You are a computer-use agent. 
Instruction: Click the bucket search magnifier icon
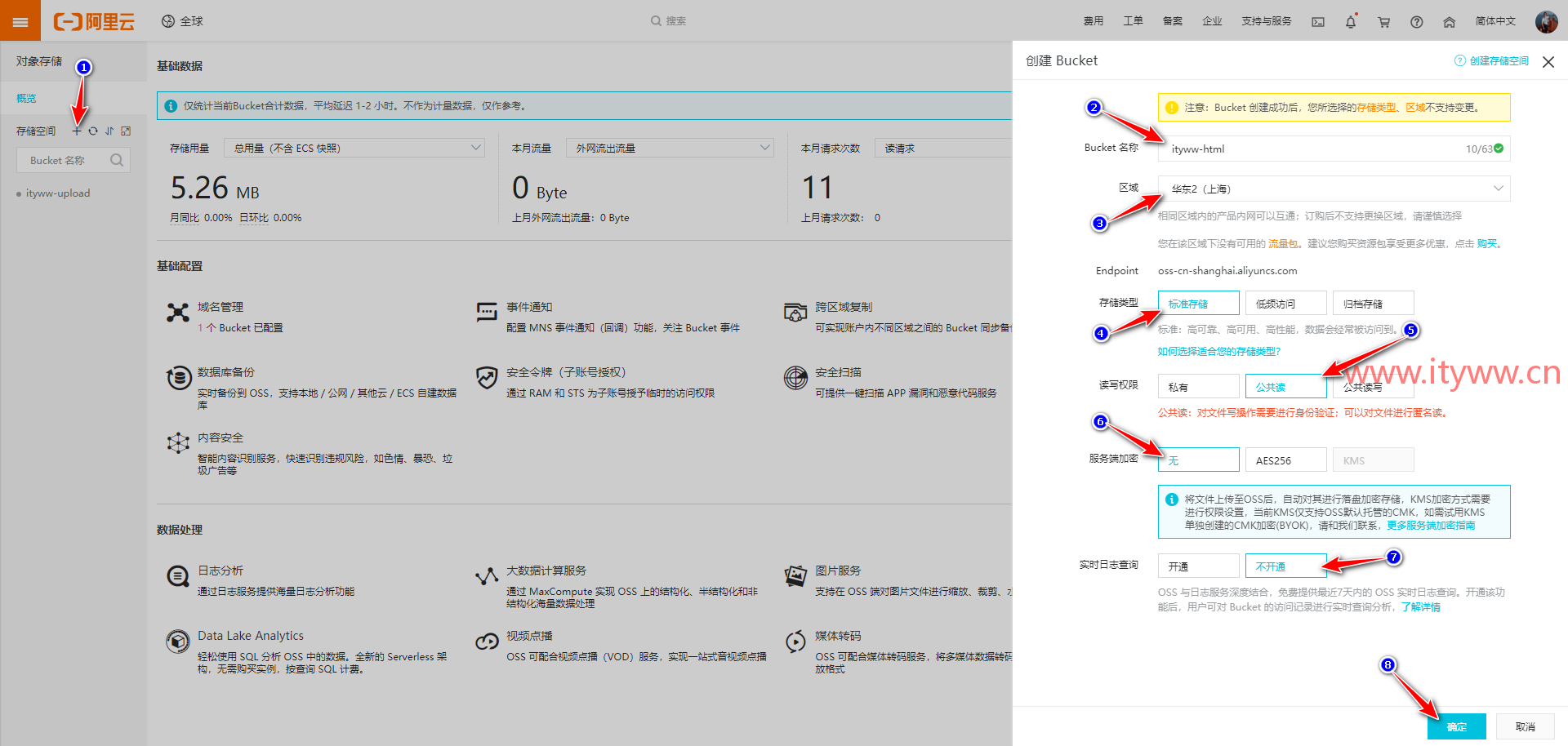tap(117, 160)
